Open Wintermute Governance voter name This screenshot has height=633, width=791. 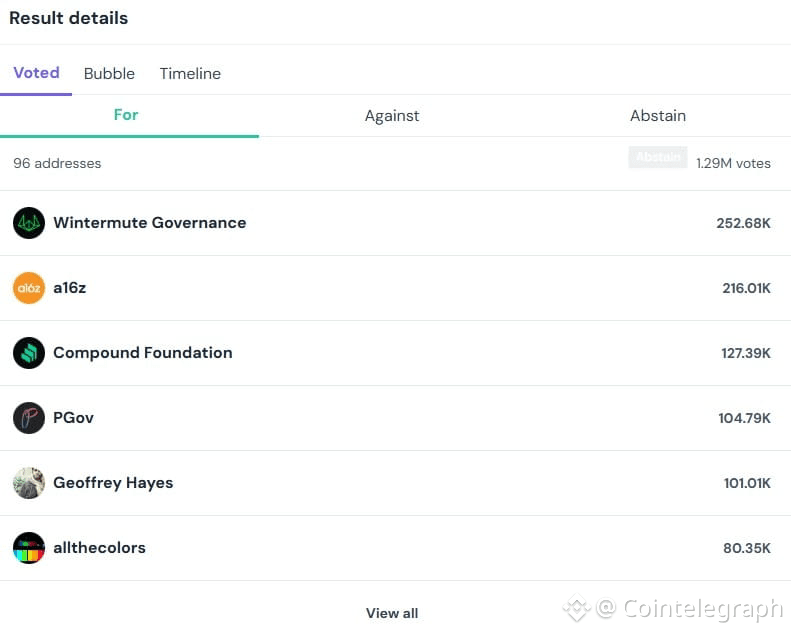tap(149, 223)
